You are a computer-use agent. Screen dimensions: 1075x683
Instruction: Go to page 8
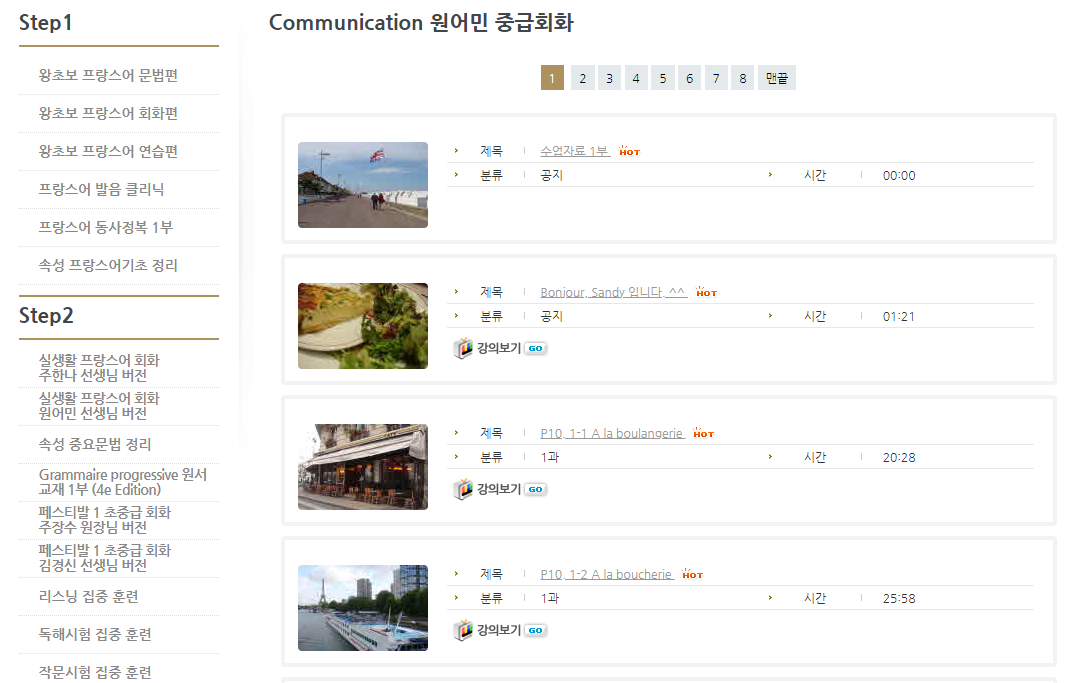tap(742, 78)
